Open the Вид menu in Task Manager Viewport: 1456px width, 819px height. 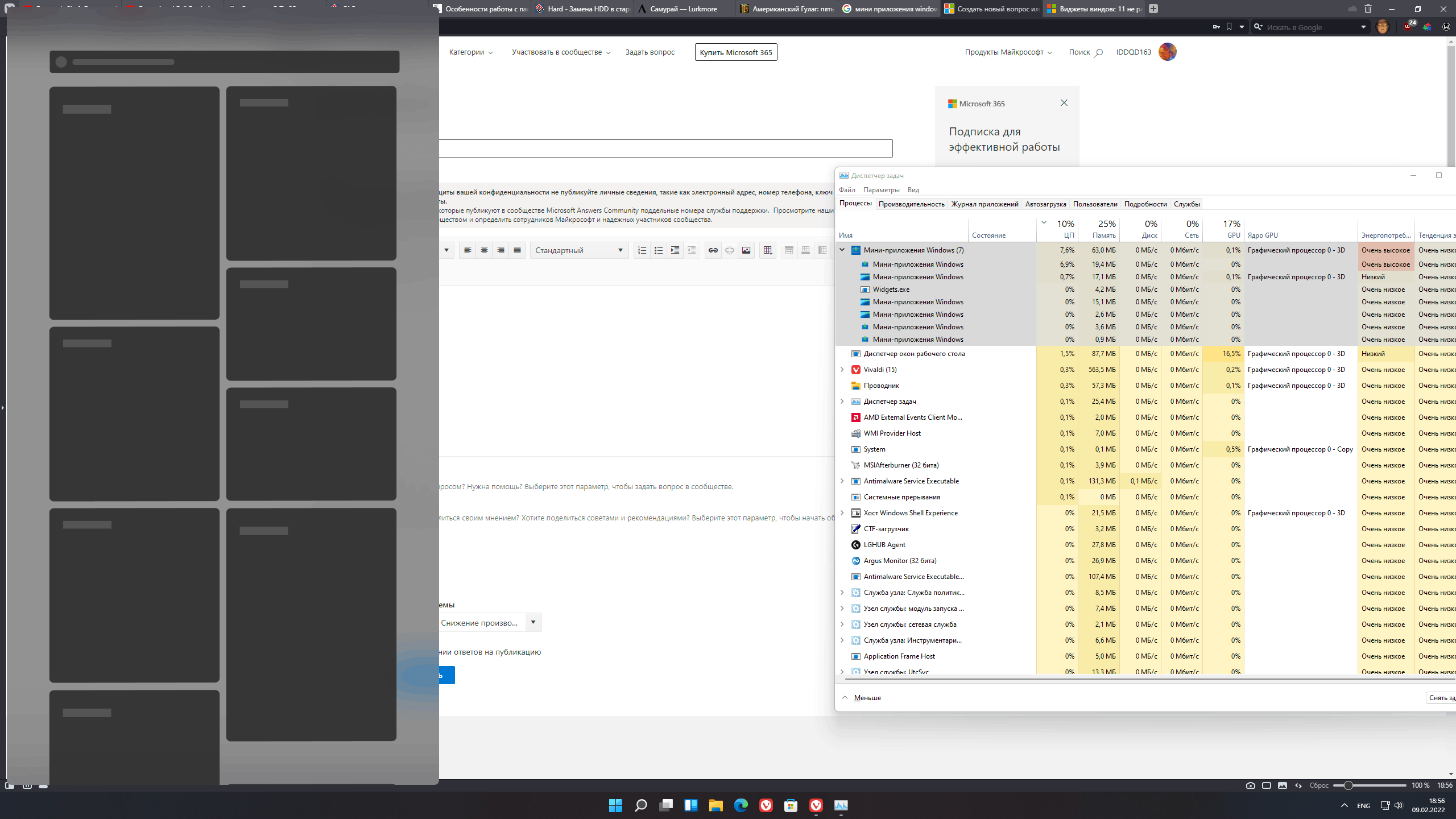point(913,190)
